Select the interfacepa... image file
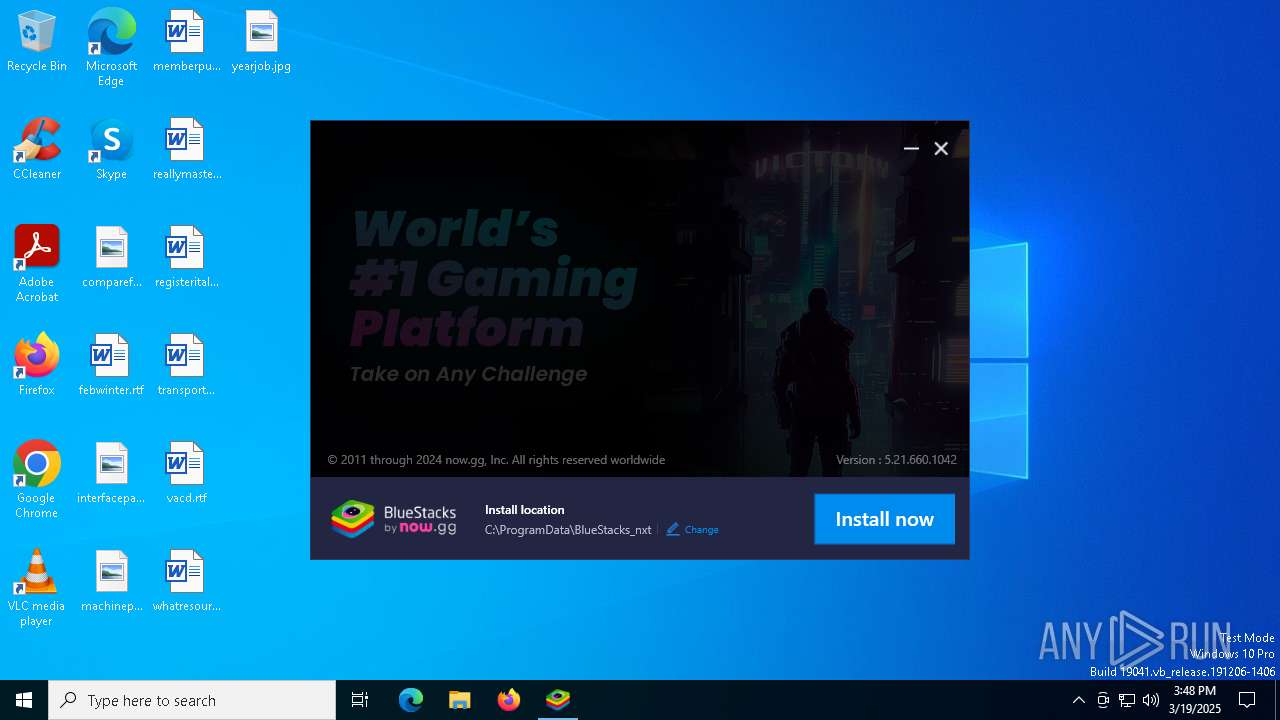Viewport: 1280px width, 720px height. (x=111, y=474)
